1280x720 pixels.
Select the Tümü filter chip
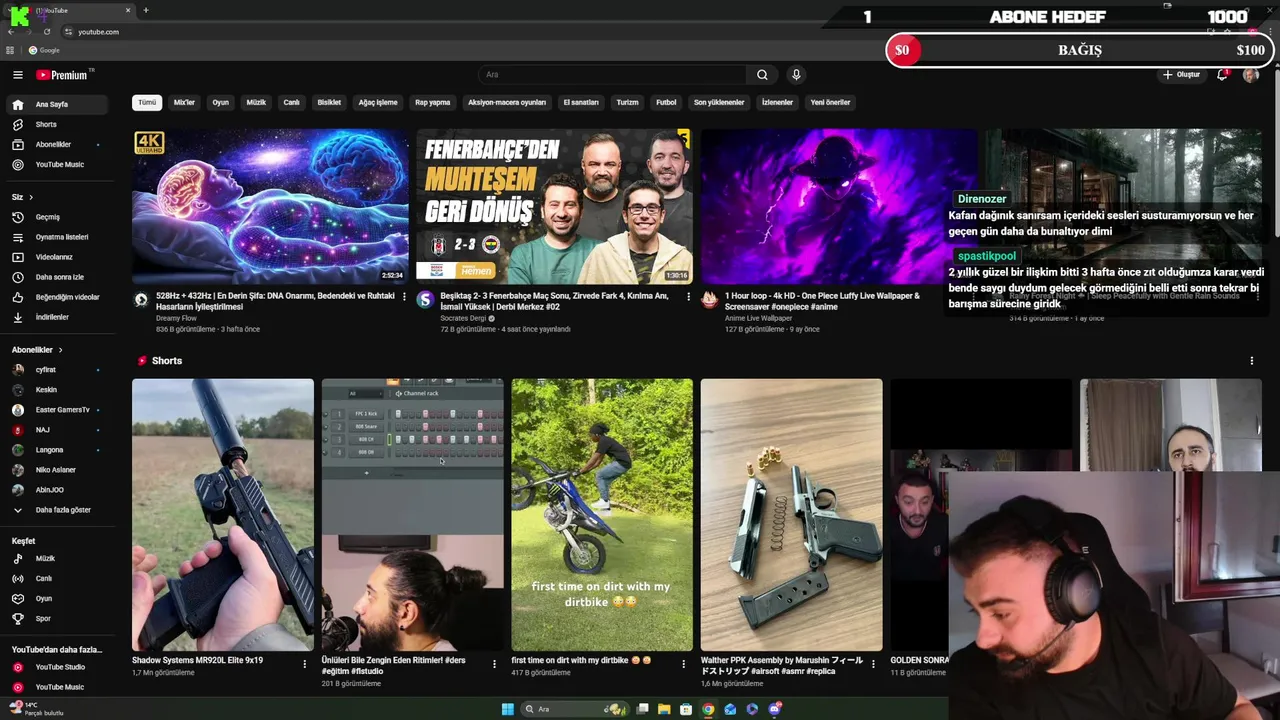pyautogui.click(x=147, y=102)
